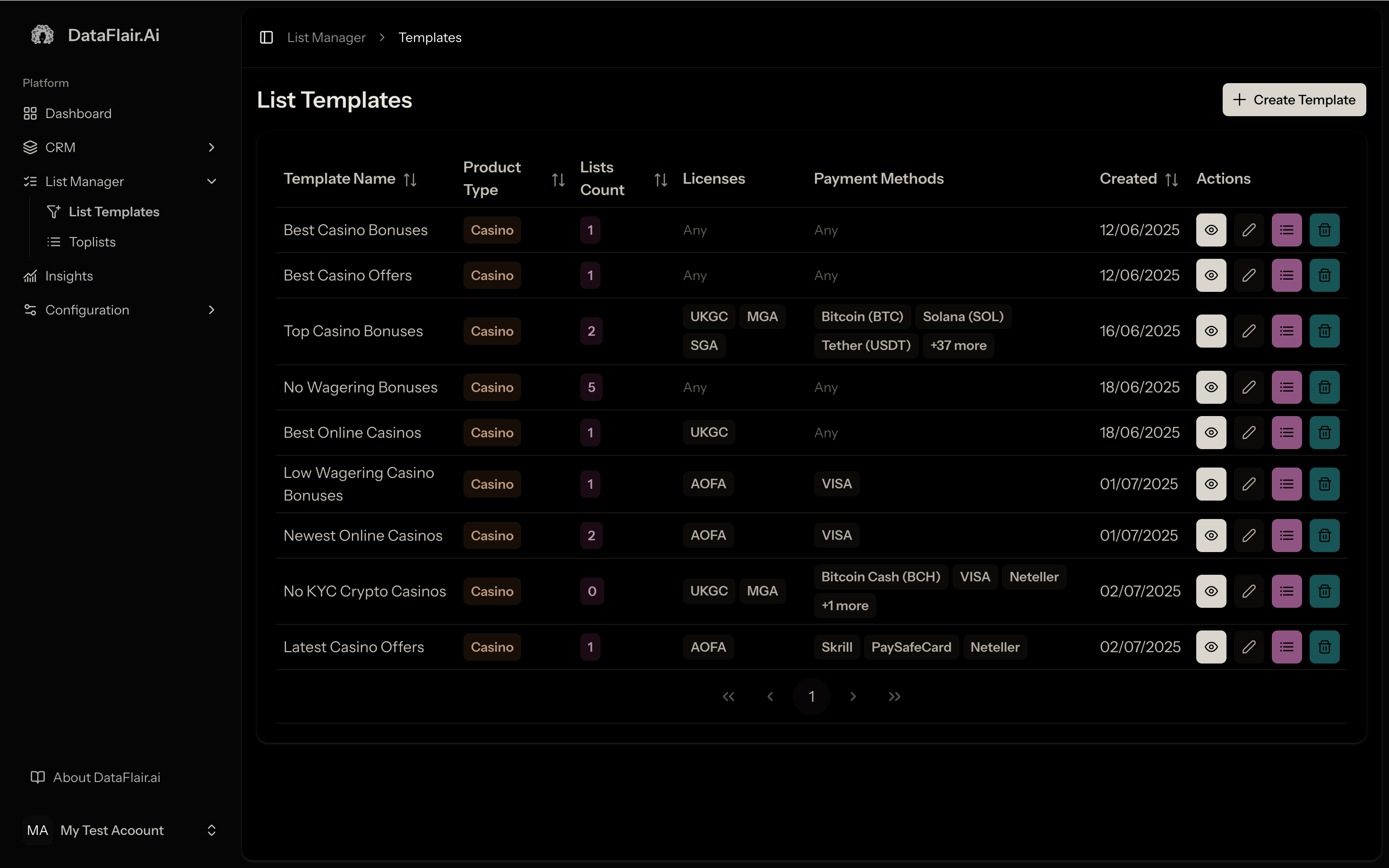1389x868 pixels.
Task: Click the pencil icon for Newest Online Casinos
Action: point(1248,536)
